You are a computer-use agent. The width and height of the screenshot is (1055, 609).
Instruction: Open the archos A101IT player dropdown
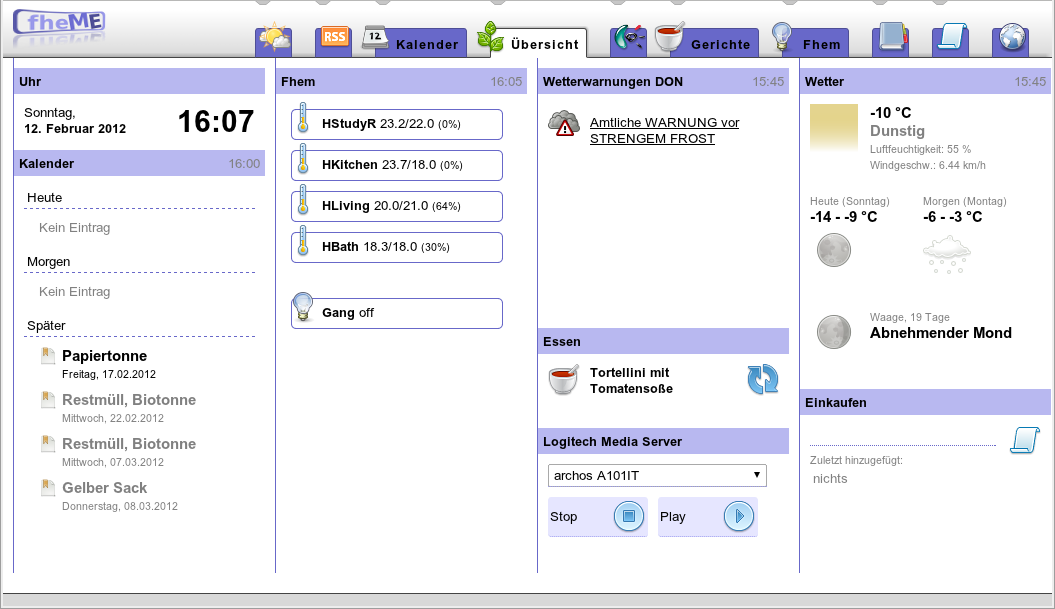pyautogui.click(x=657, y=475)
